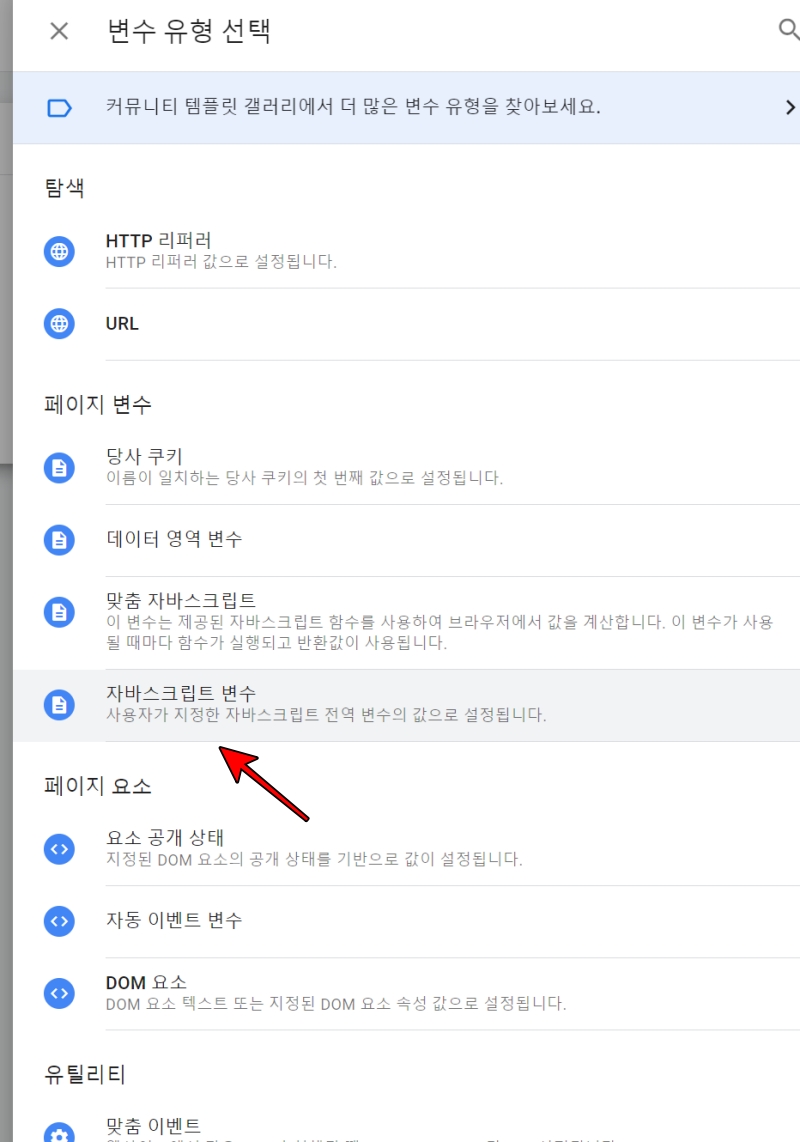Screen dimensions: 800x1142
Task: Select the 자바스크립트 변수 variable type
Action: [400, 703]
